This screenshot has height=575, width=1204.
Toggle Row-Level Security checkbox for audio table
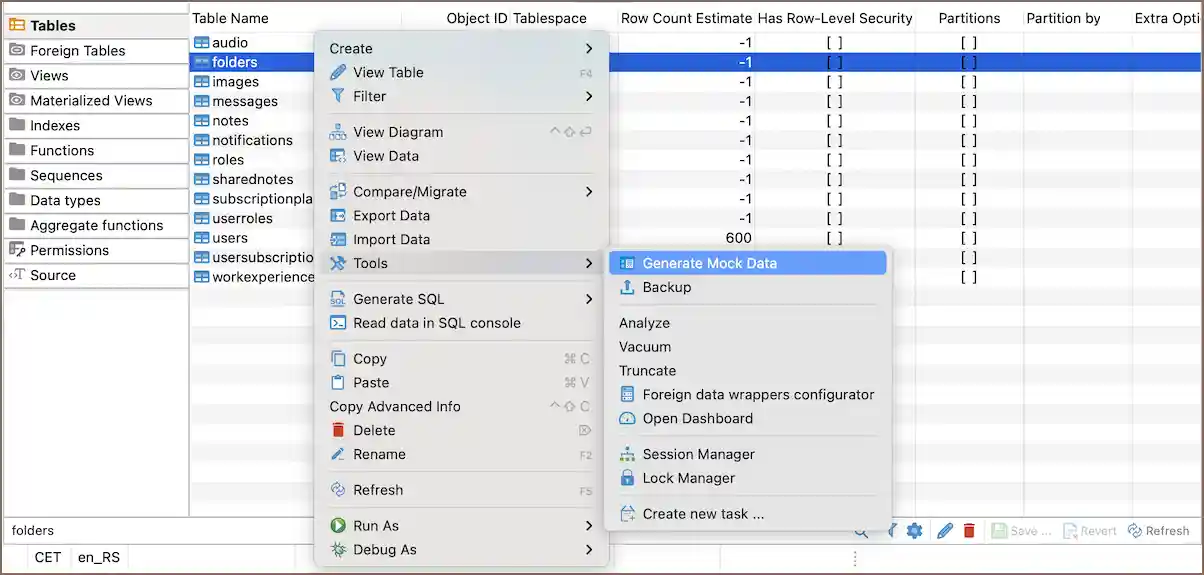834,43
